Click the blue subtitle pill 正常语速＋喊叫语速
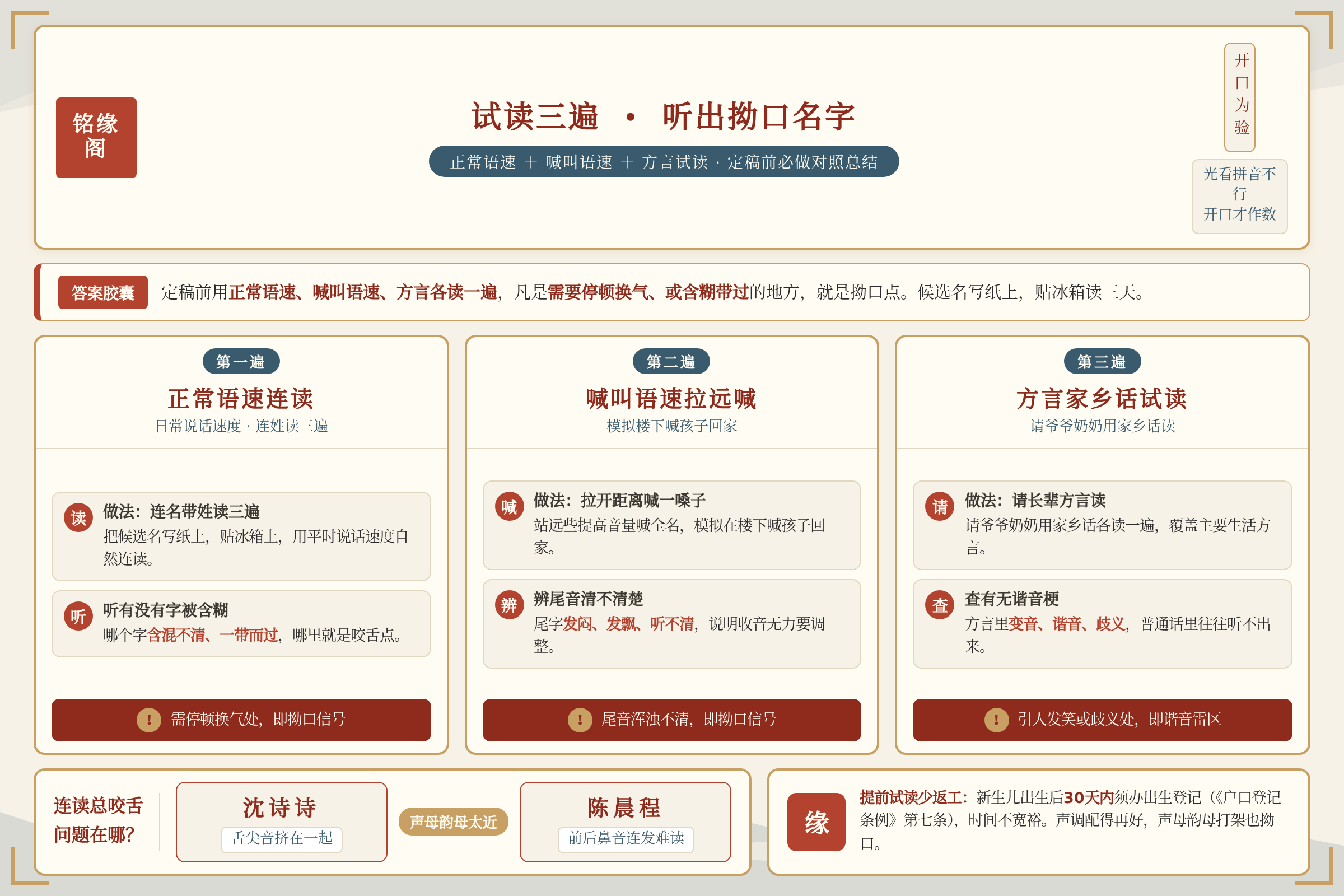1344x896 pixels. click(664, 162)
